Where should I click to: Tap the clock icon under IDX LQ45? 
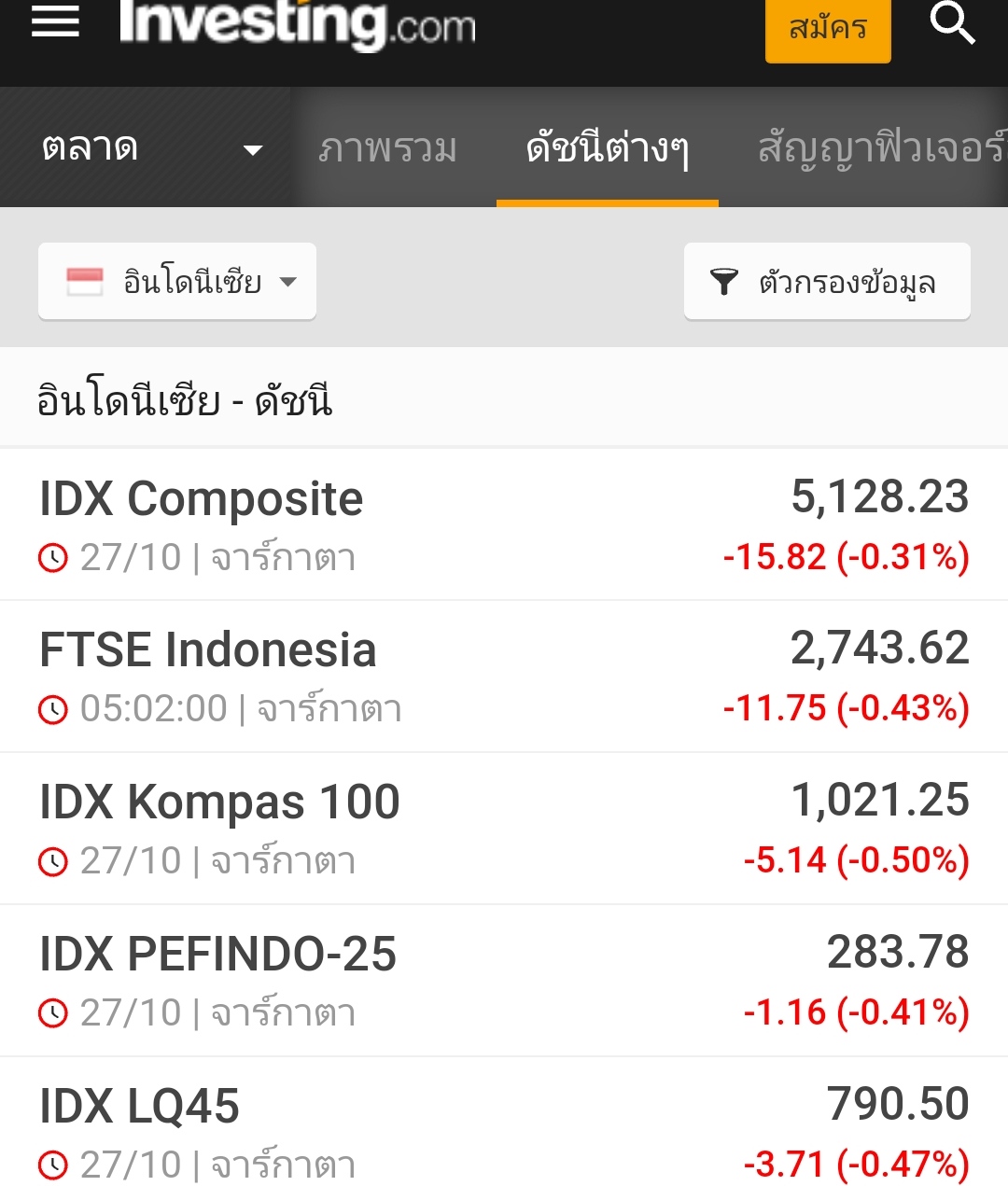coord(53,1165)
